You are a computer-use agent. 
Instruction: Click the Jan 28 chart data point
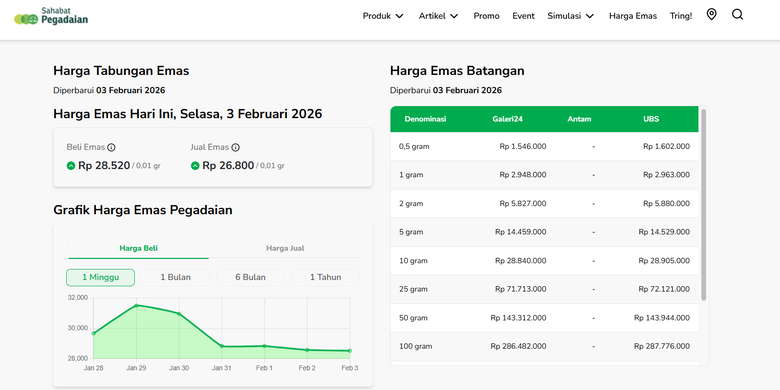[x=94, y=333]
